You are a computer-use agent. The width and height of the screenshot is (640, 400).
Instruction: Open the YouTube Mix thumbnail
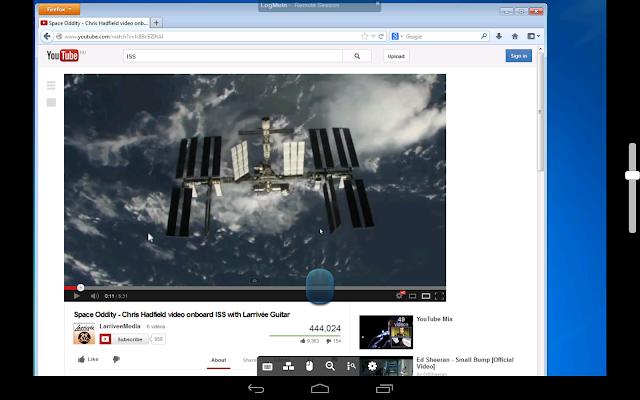(x=386, y=332)
